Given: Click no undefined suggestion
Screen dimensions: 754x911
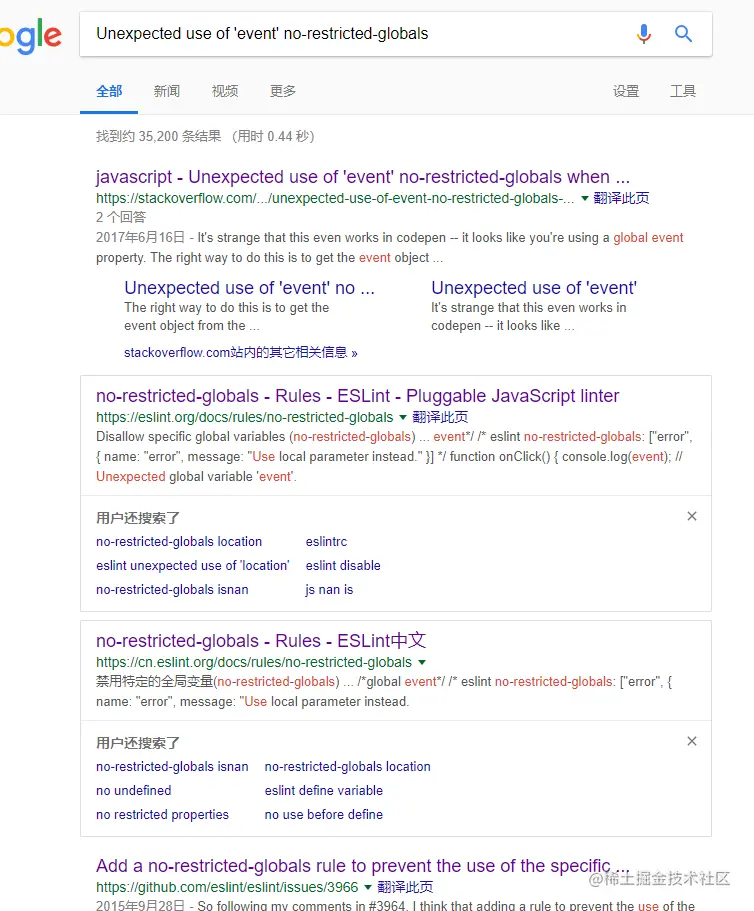Looking at the screenshot, I should pyautogui.click(x=134, y=790).
